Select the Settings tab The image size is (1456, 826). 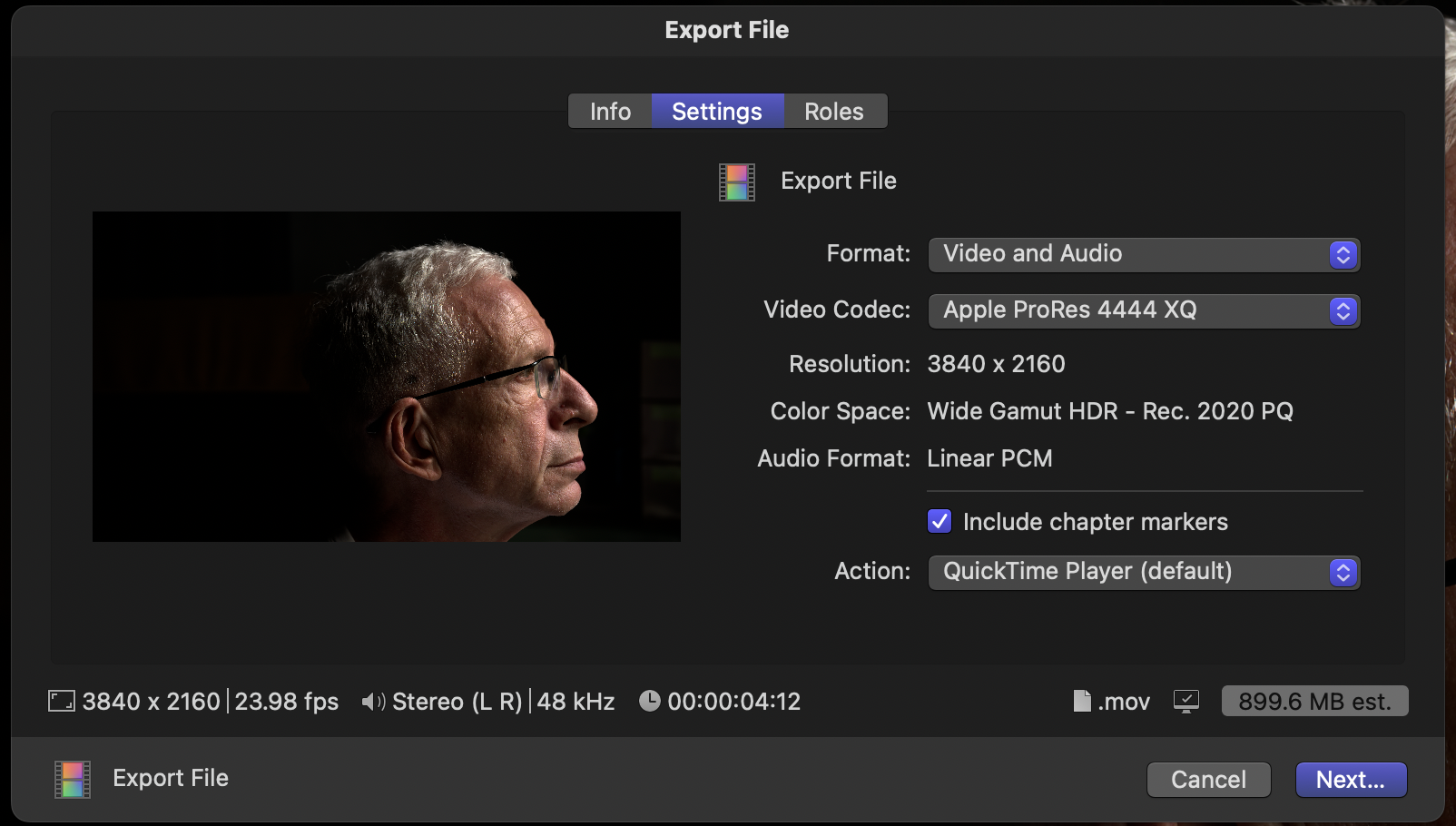pos(717,112)
